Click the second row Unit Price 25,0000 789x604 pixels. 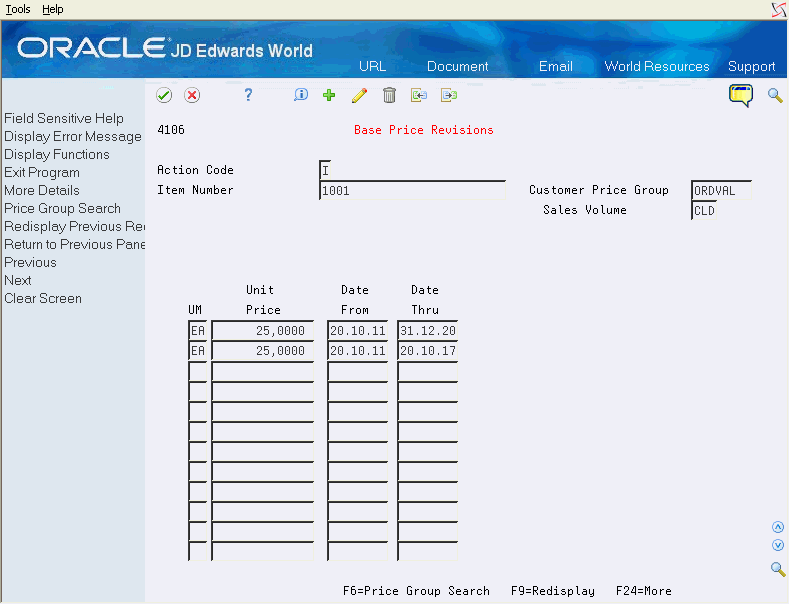tap(263, 351)
